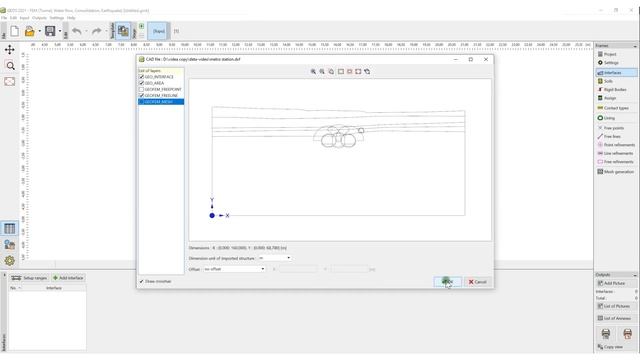
Task: Click the List of Annexes button
Action: (616, 318)
